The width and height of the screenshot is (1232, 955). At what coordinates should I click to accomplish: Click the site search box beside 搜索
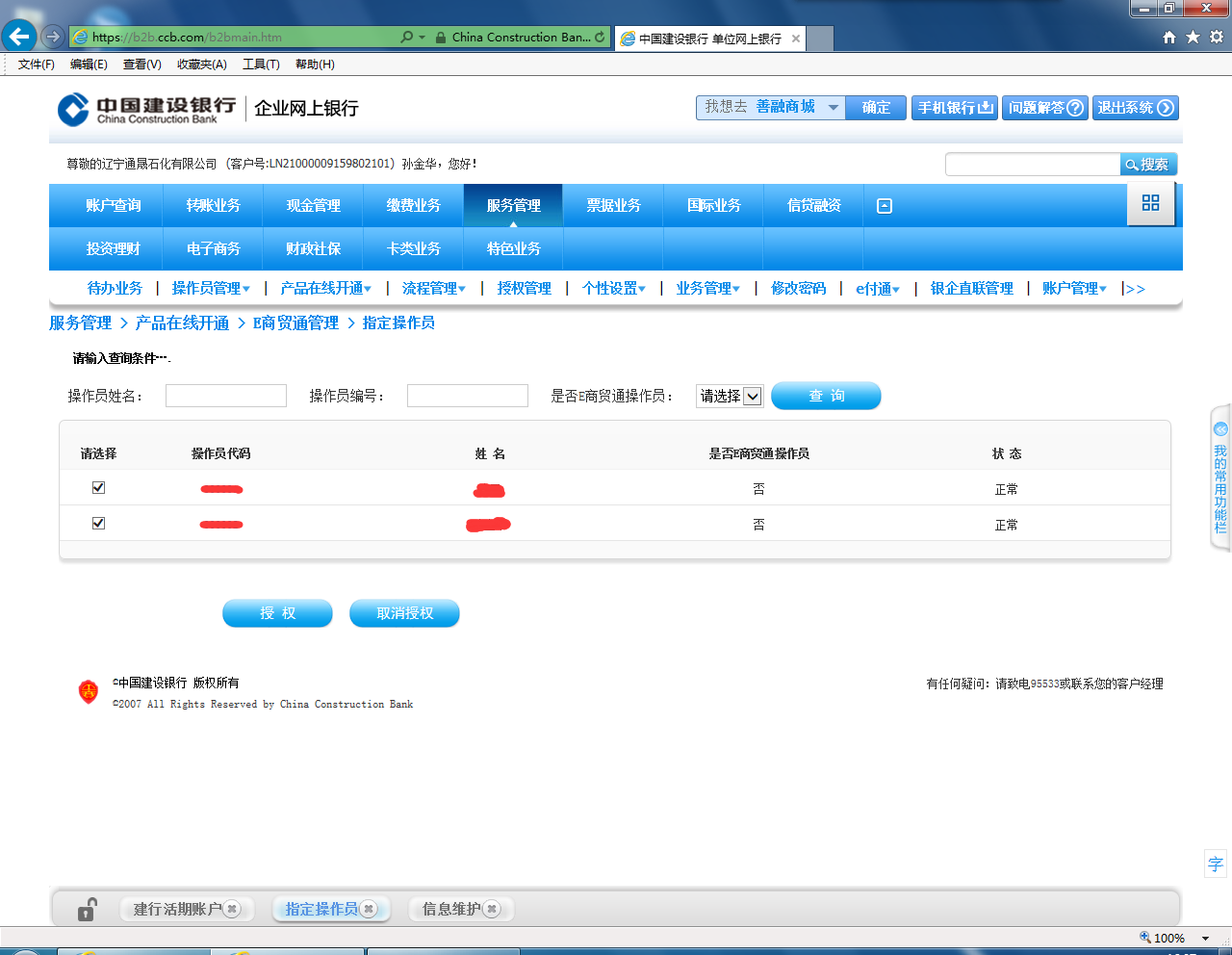pos(1033,165)
